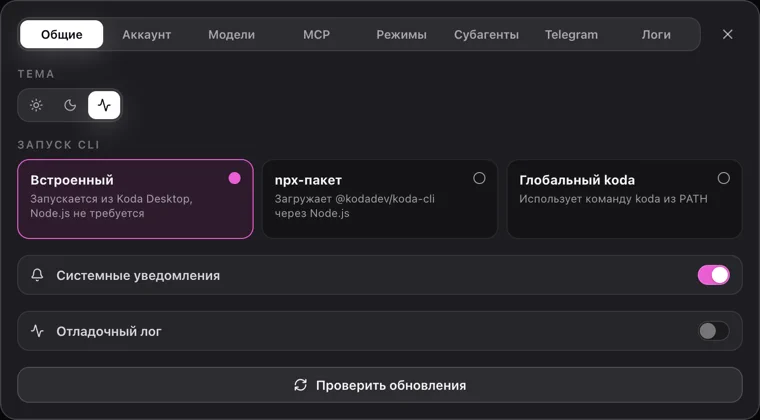Open the Субагенты tab
This screenshot has width=760, height=420.
pos(486,34)
